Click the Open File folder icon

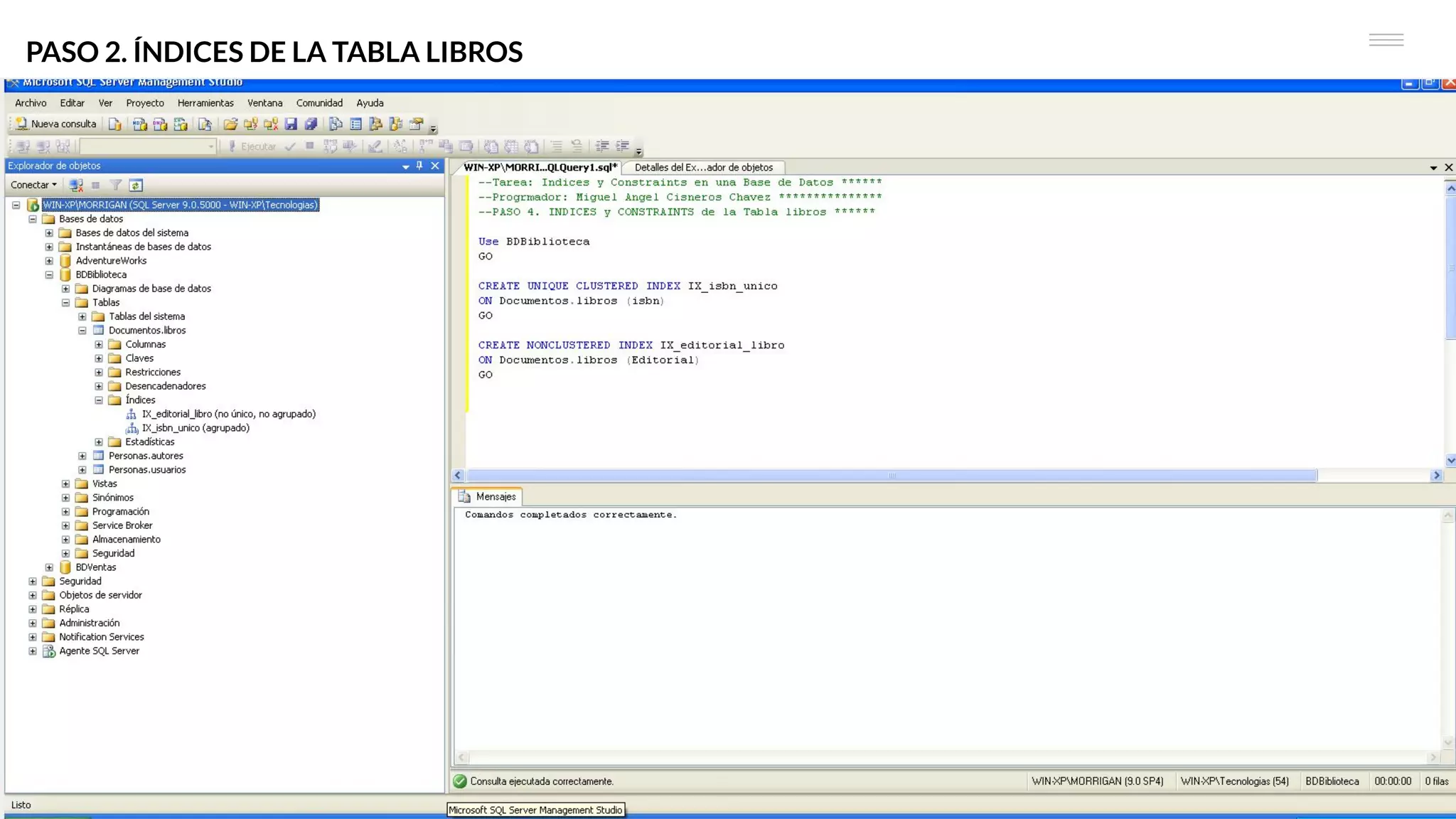[230, 124]
